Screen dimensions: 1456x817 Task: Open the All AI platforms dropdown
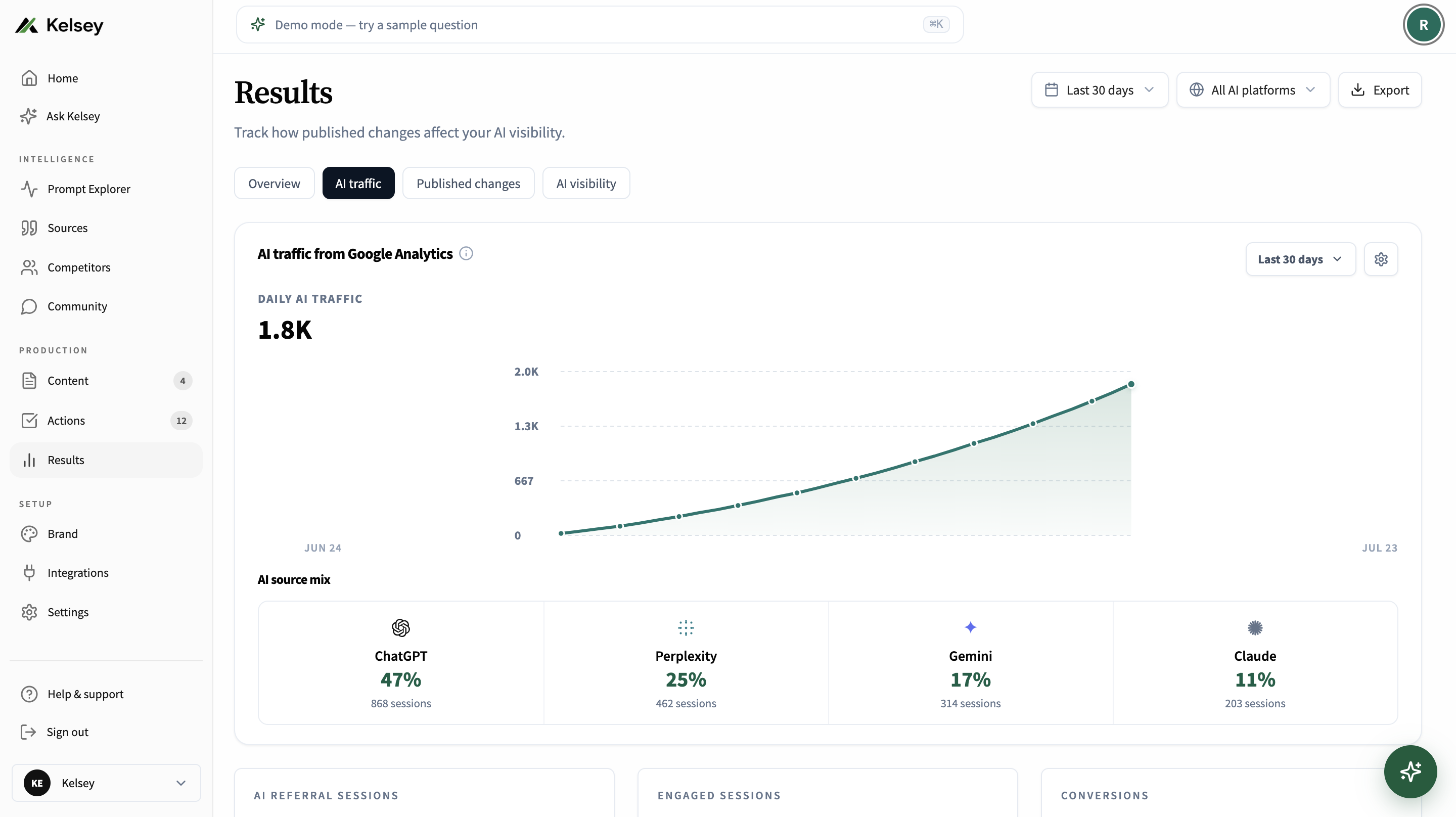[1253, 90]
